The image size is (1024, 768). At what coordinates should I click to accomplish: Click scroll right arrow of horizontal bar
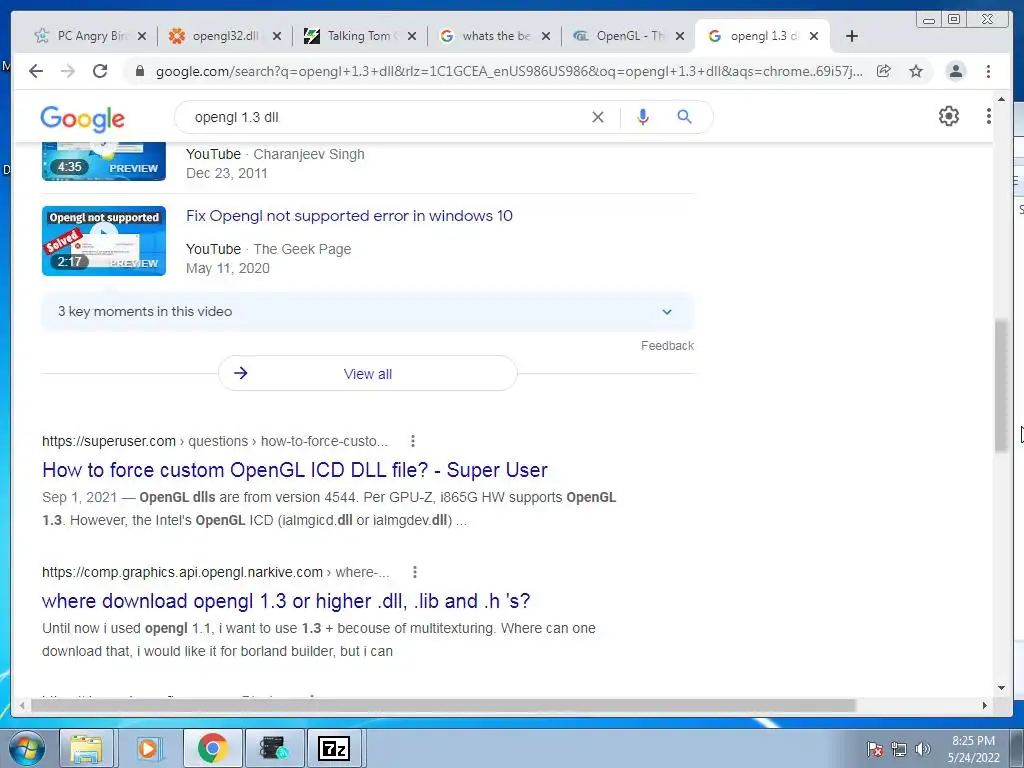984,705
